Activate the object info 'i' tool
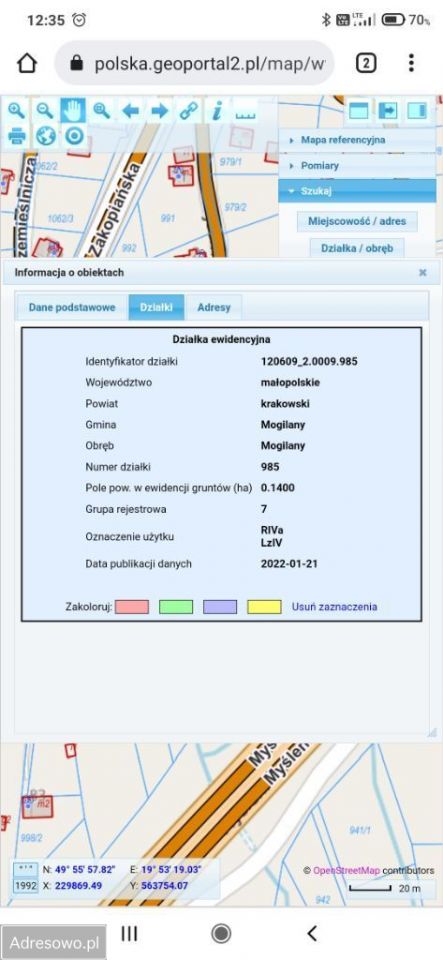This screenshot has width=443, height=960. [216, 110]
